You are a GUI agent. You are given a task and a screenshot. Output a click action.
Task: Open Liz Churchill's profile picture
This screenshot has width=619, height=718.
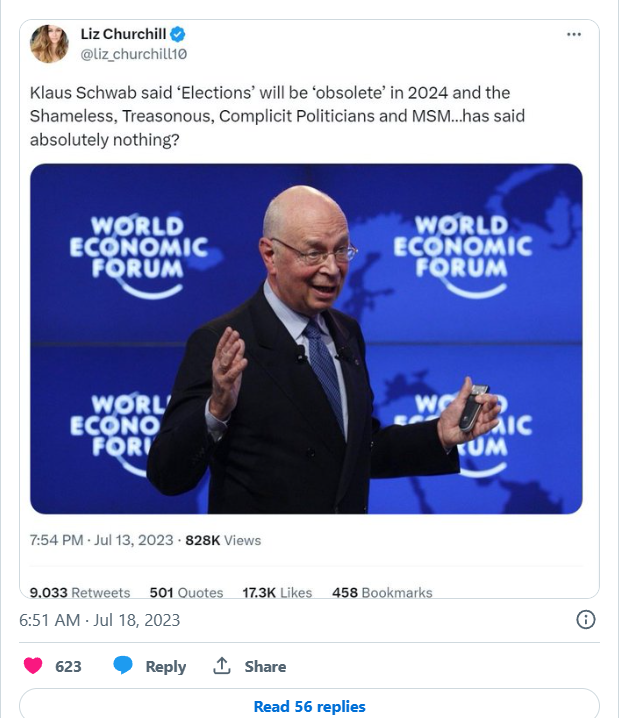click(x=49, y=44)
